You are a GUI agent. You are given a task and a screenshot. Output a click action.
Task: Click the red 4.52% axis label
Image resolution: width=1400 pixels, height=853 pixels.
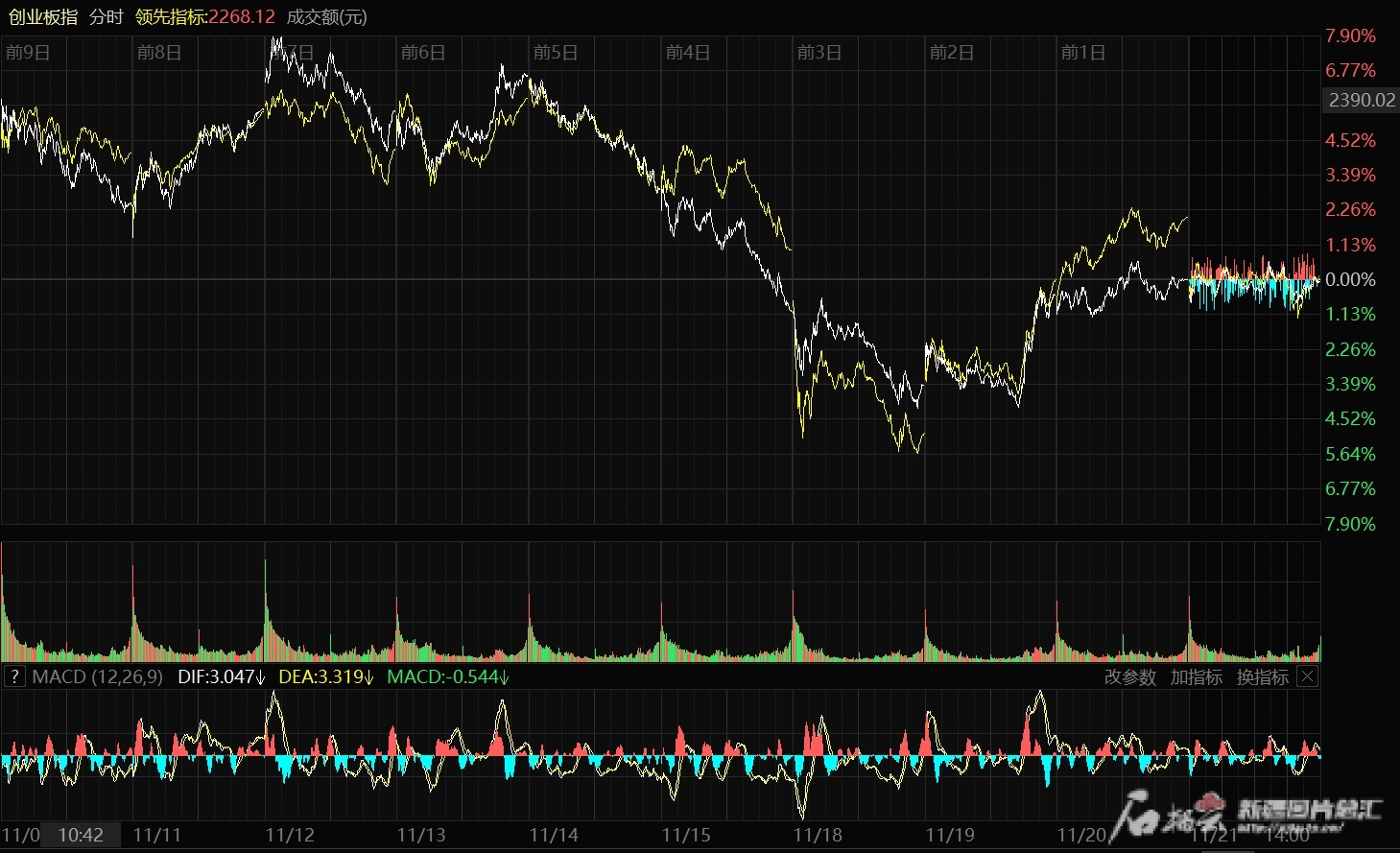(1350, 140)
